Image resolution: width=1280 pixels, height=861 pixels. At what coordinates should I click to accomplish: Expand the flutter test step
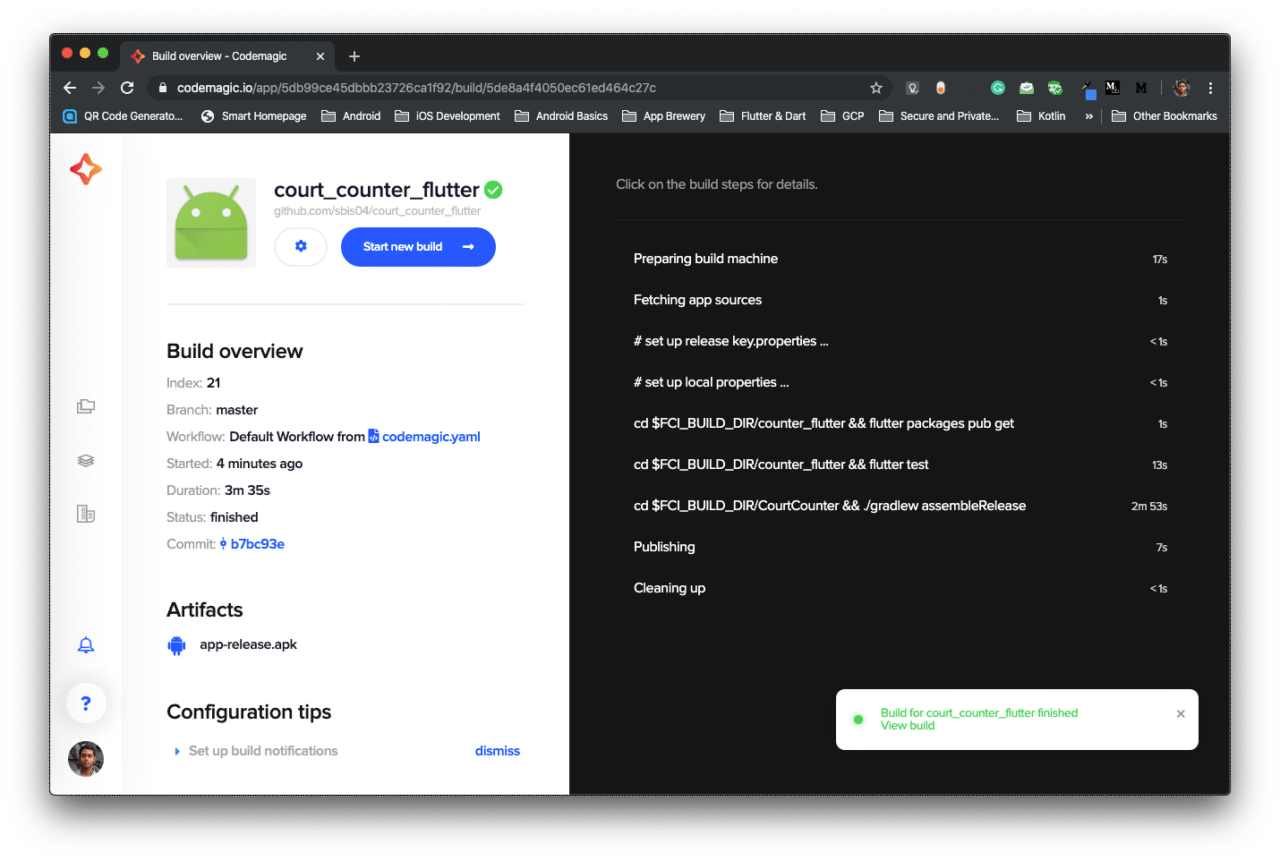pos(900,465)
